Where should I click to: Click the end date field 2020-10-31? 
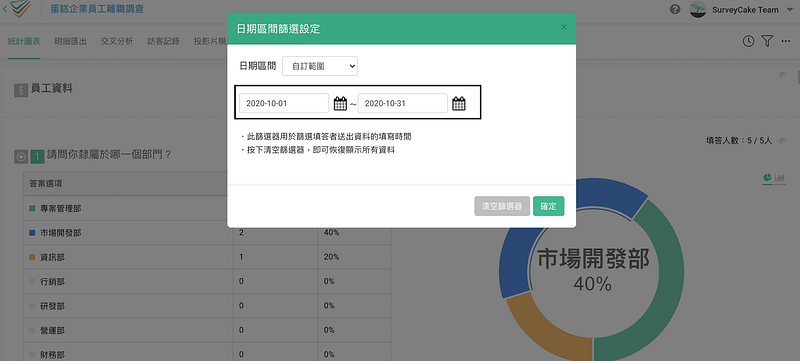(x=403, y=103)
